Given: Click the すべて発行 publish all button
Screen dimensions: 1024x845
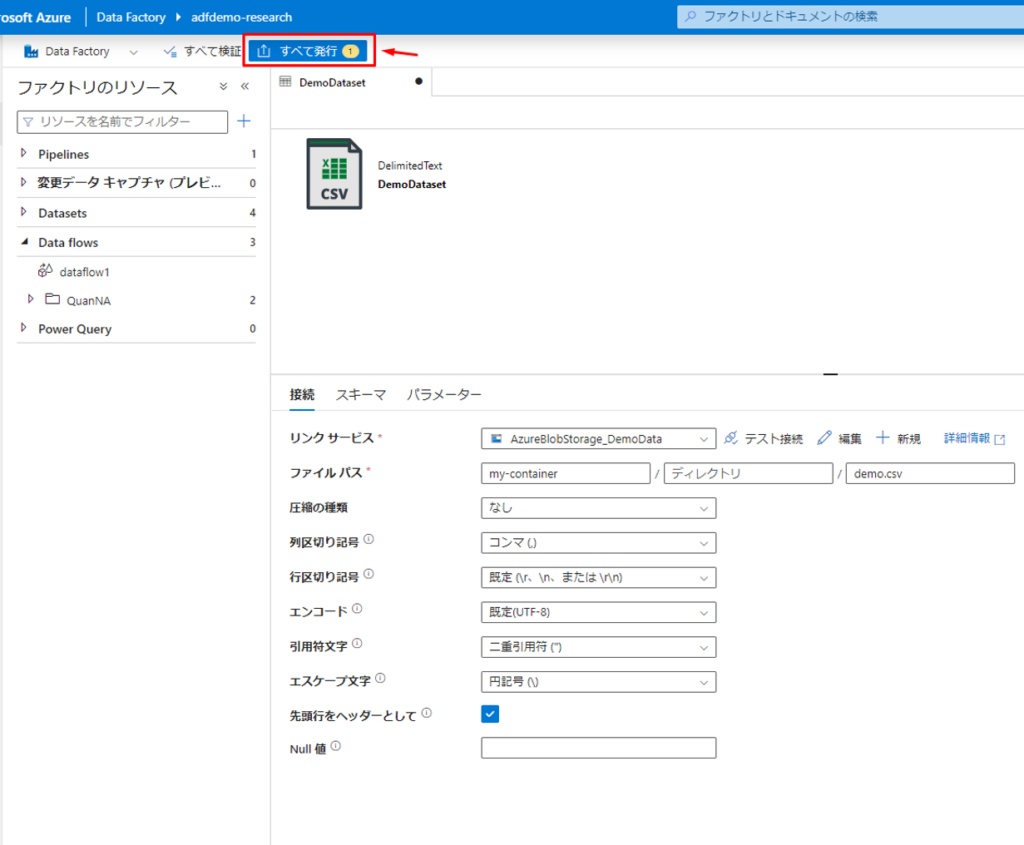Looking at the screenshot, I should pos(308,51).
